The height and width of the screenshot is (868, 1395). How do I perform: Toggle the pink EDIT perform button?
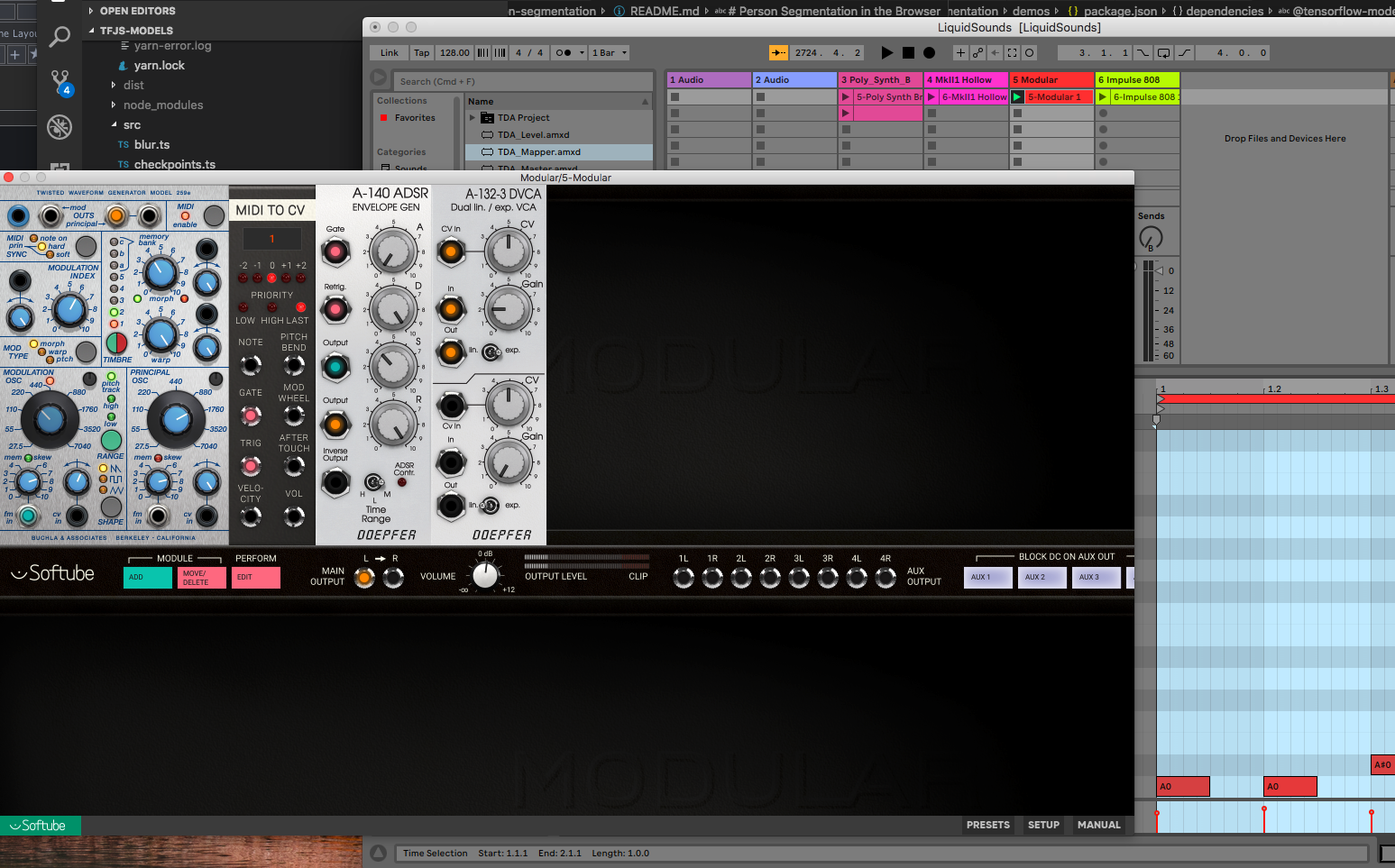tap(256, 578)
